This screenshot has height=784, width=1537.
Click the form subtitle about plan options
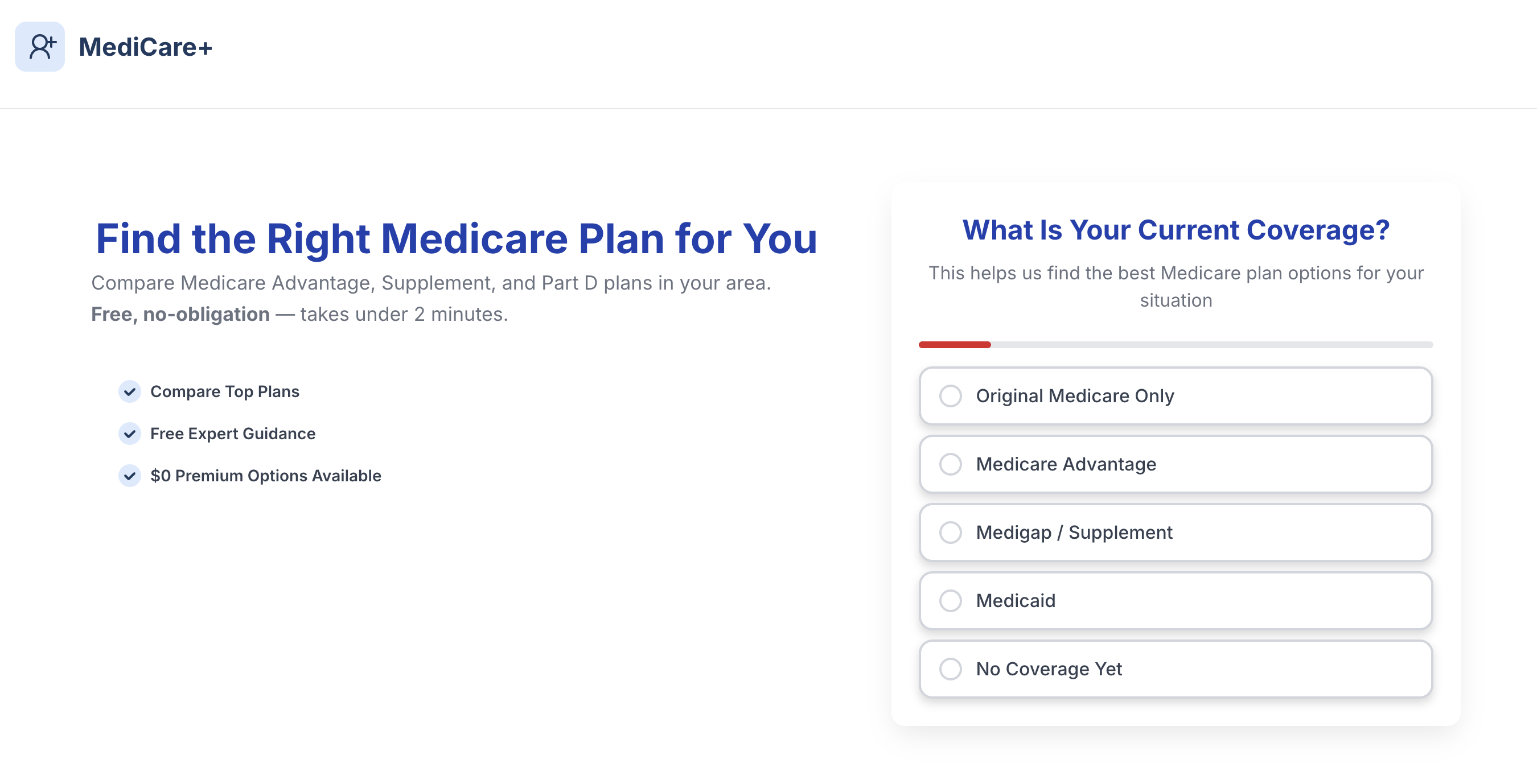pyautogui.click(x=1176, y=286)
